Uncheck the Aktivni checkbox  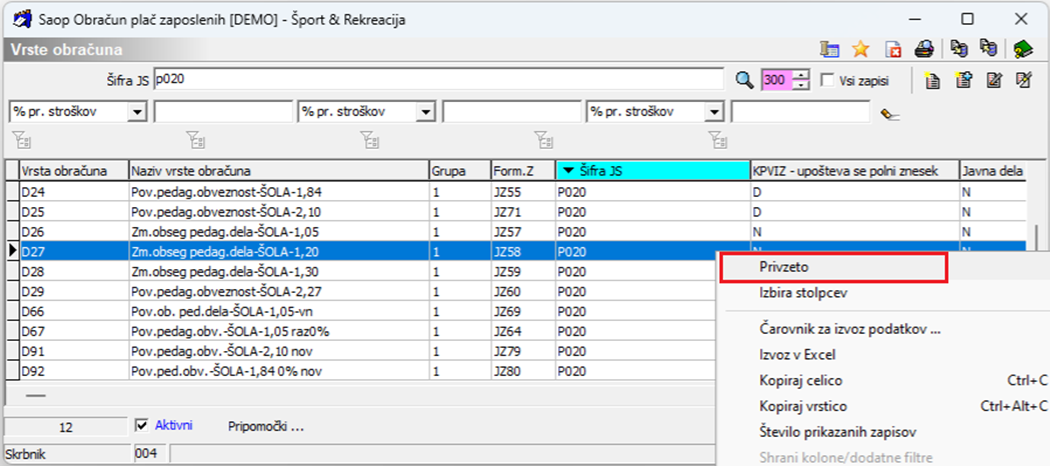click(141, 425)
